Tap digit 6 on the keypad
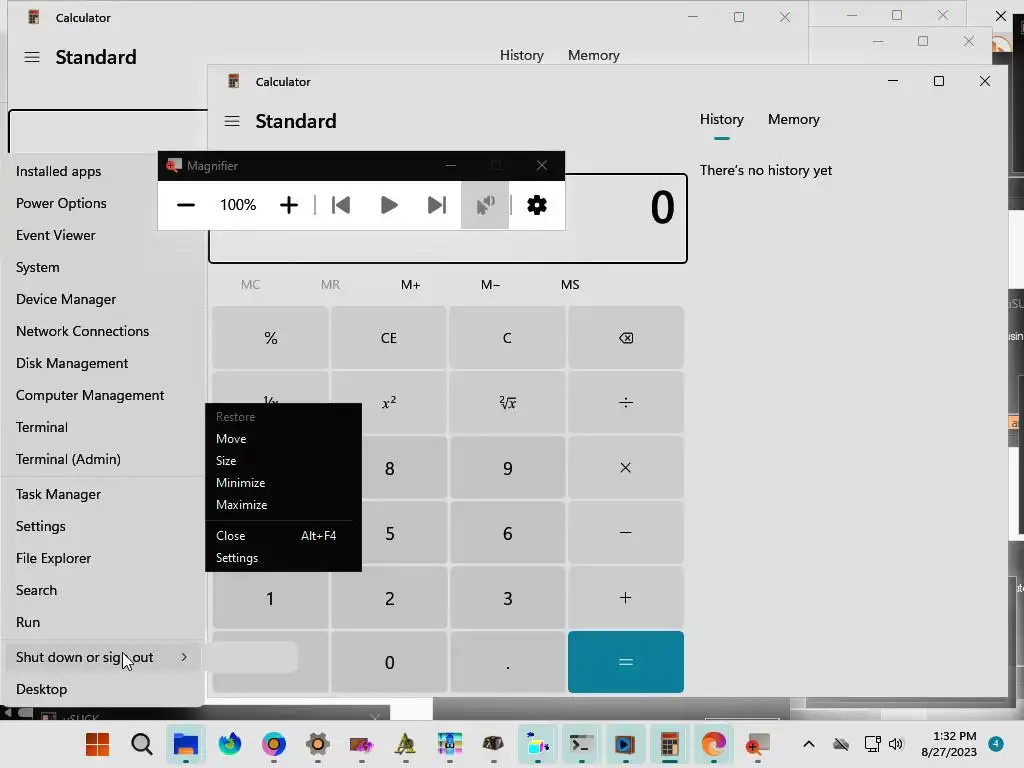Screen dimensions: 1024x768 [x=507, y=533]
